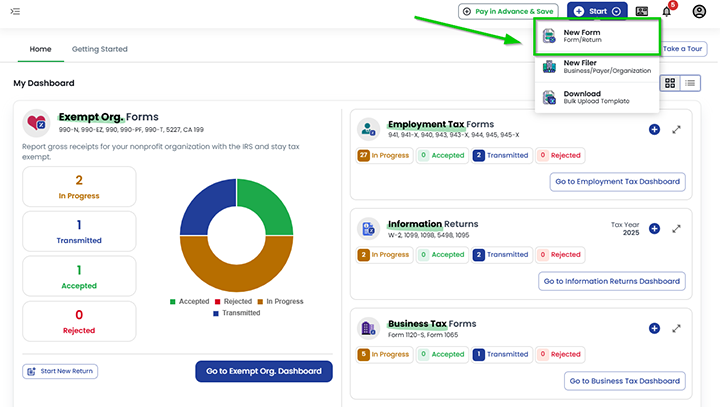Click the Business Tax Forms icon
Screen dimensions: 720x407
[368, 328]
